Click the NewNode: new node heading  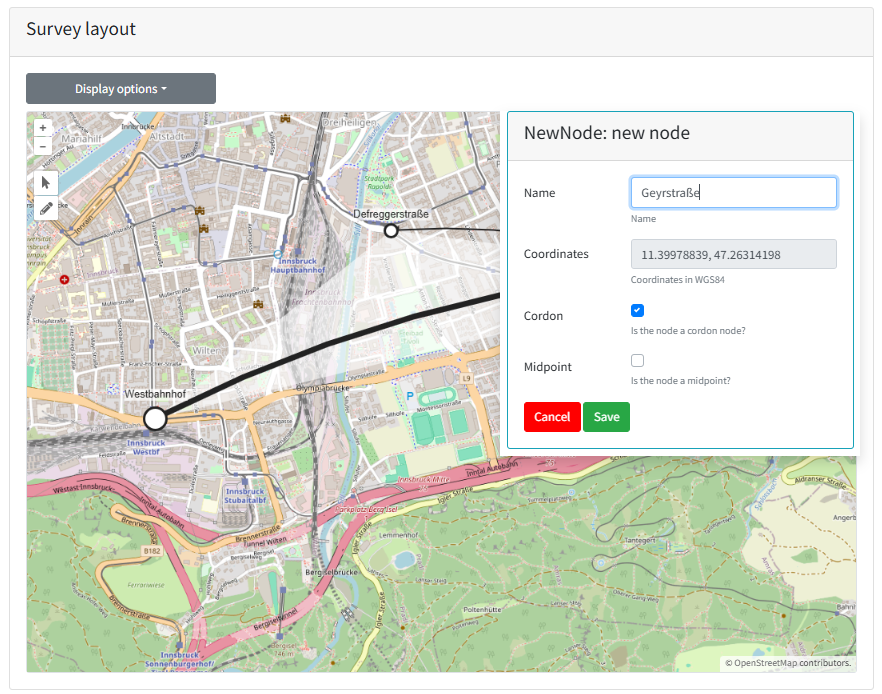pos(606,133)
